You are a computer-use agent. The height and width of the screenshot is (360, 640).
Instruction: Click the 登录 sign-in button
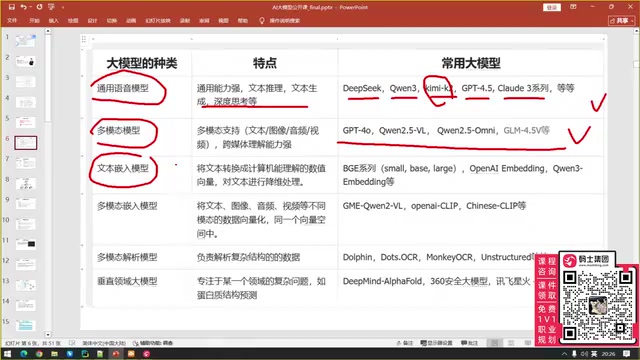pyautogui.click(x=552, y=7)
